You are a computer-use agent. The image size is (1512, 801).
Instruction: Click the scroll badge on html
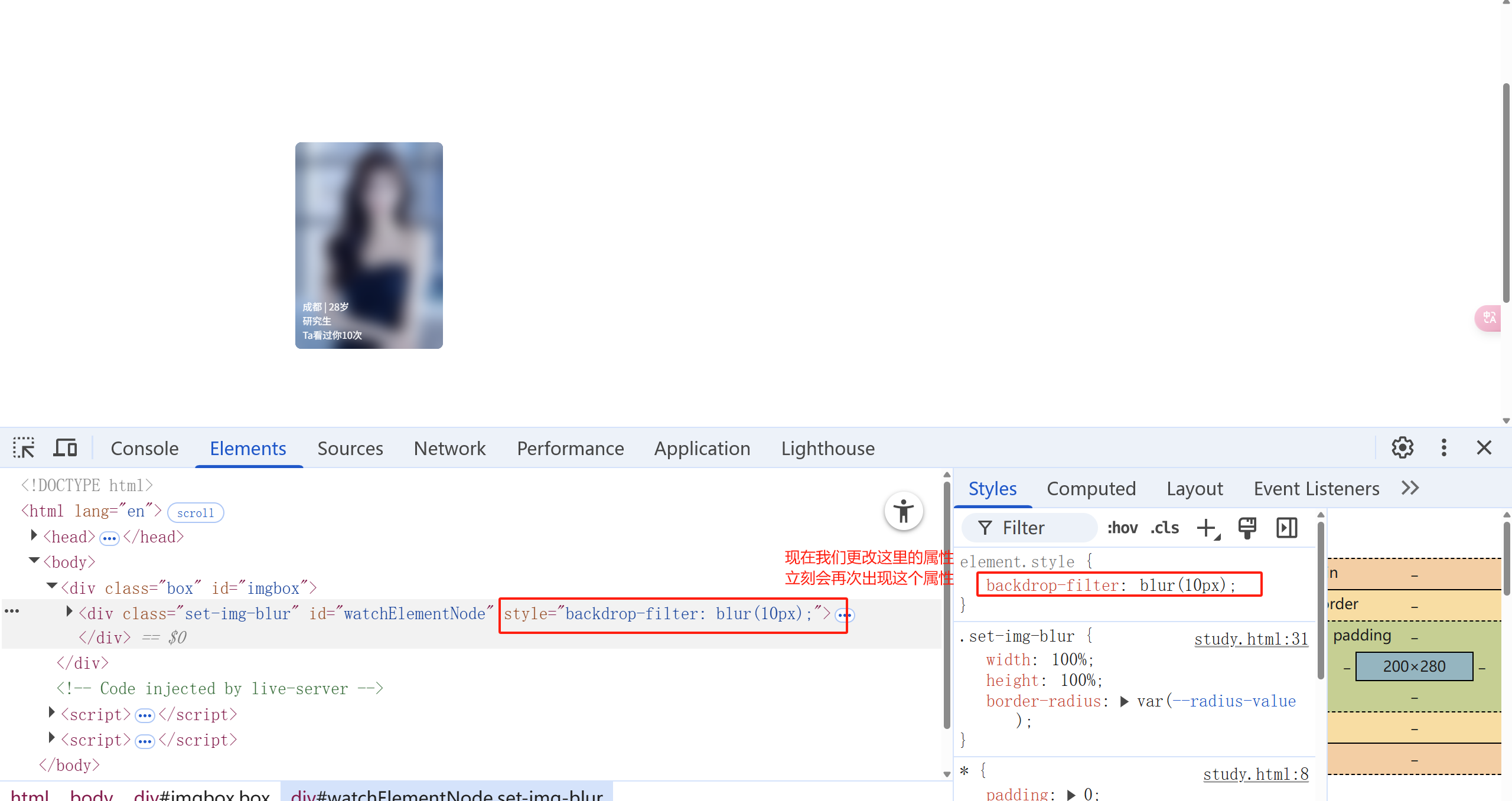pos(195,513)
